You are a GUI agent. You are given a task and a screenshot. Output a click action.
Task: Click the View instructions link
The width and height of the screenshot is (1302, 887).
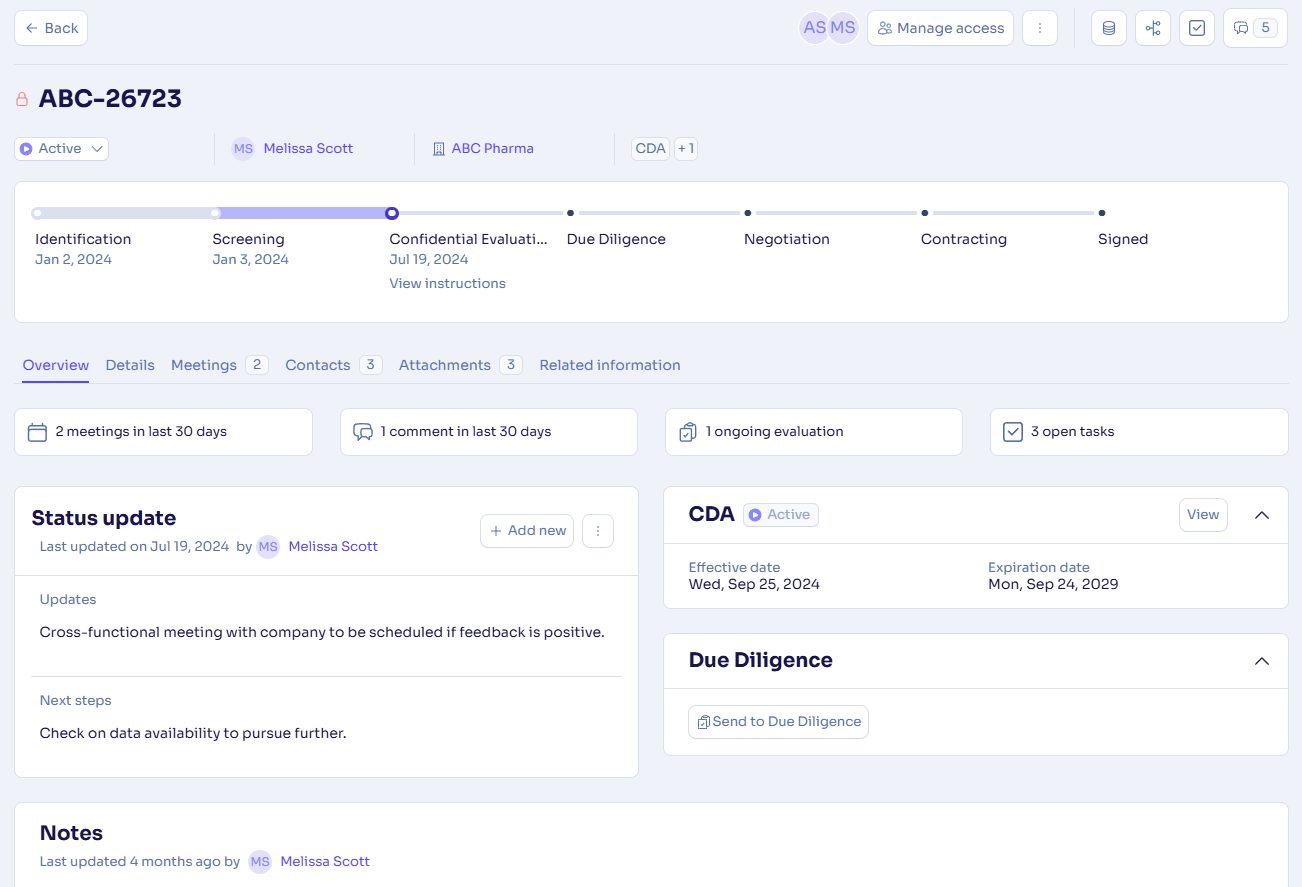(x=447, y=284)
